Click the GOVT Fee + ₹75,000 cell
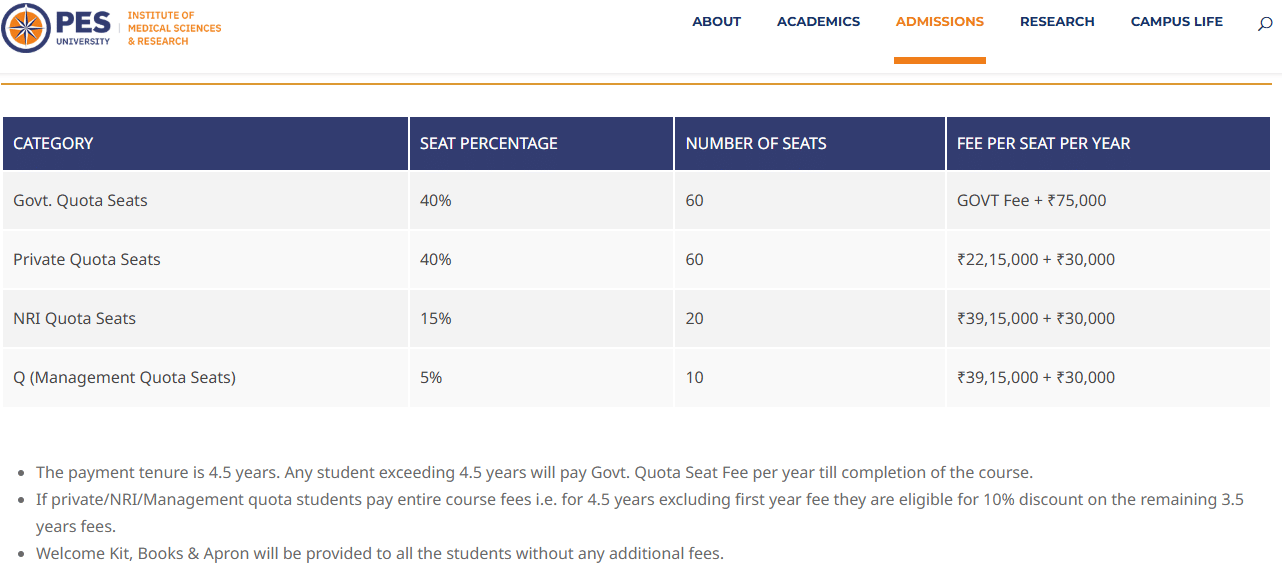 pyautogui.click(x=1031, y=201)
